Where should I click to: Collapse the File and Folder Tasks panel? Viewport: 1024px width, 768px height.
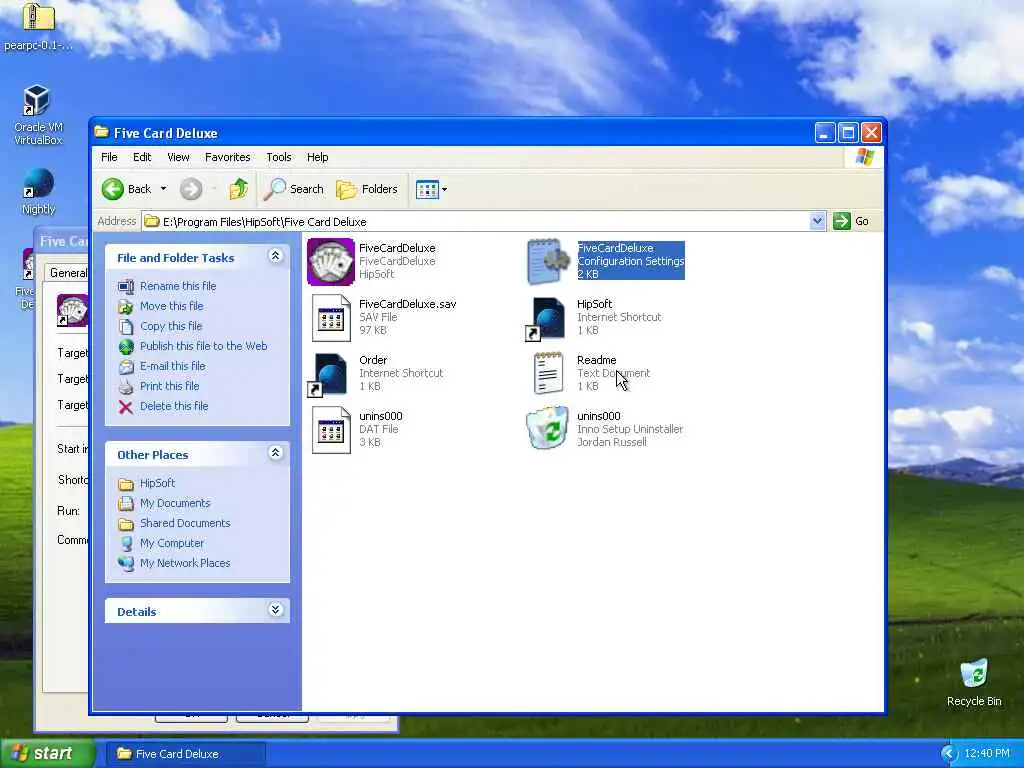(276, 256)
